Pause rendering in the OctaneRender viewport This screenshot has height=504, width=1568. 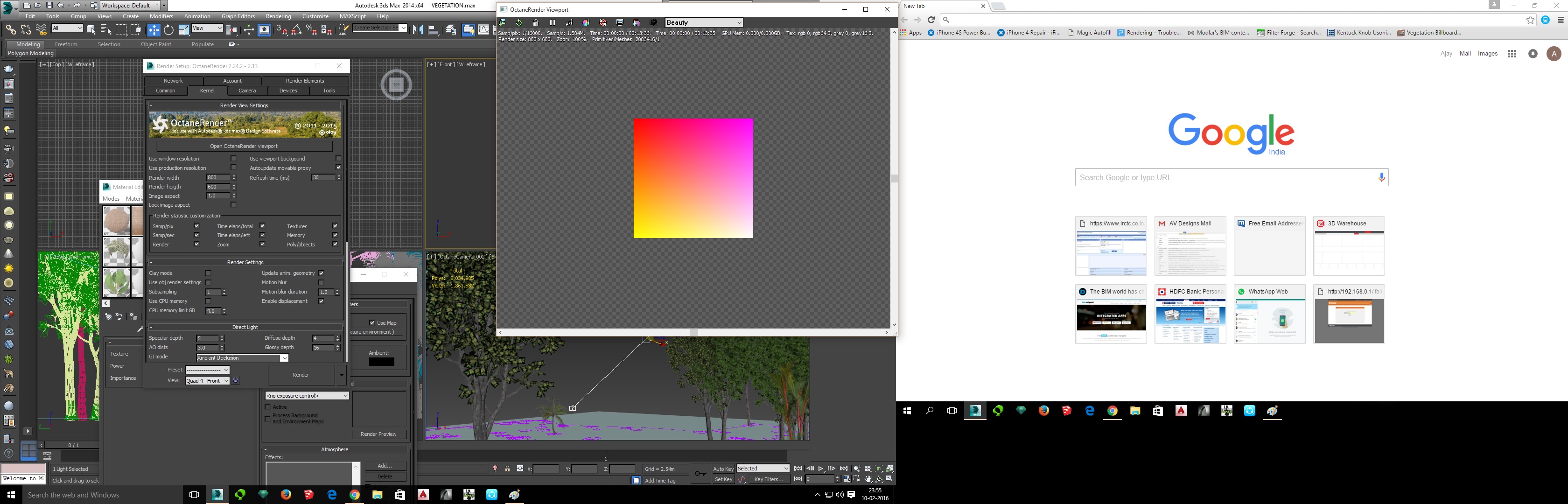(553, 22)
